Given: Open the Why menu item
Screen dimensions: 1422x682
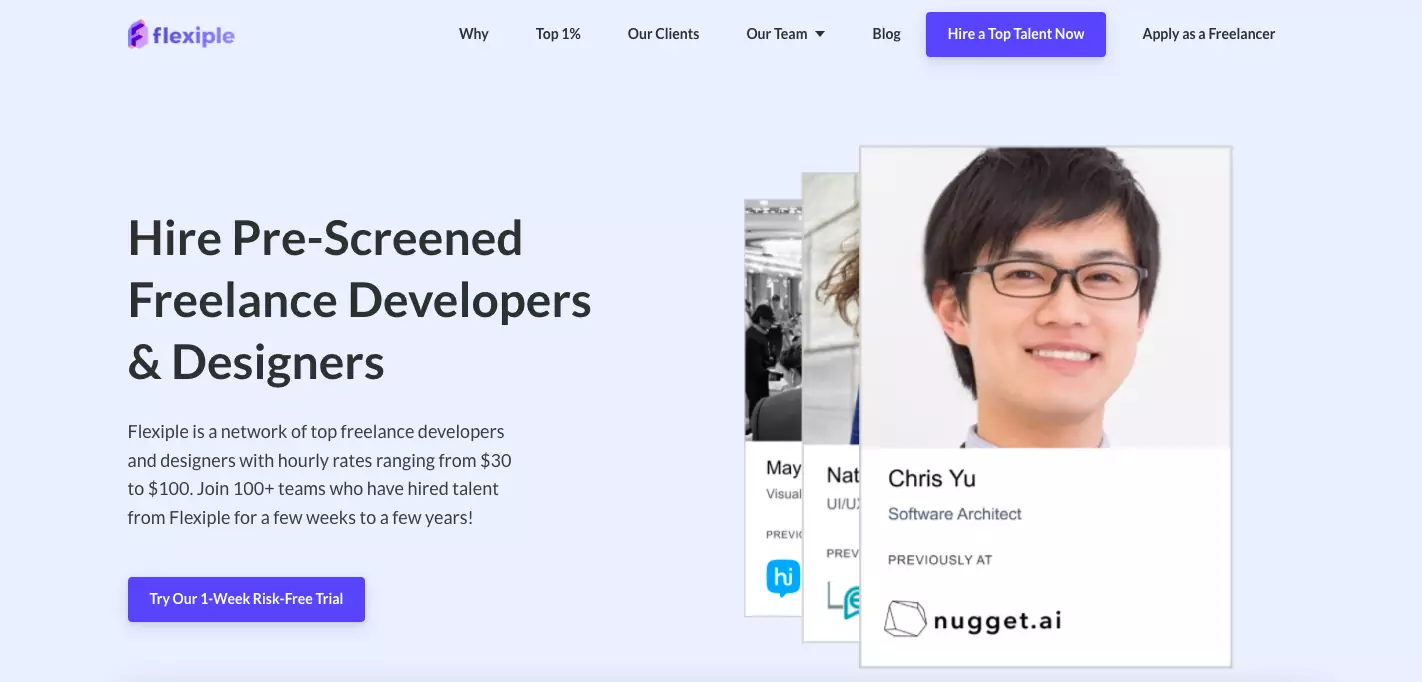Looking at the screenshot, I should 473,34.
